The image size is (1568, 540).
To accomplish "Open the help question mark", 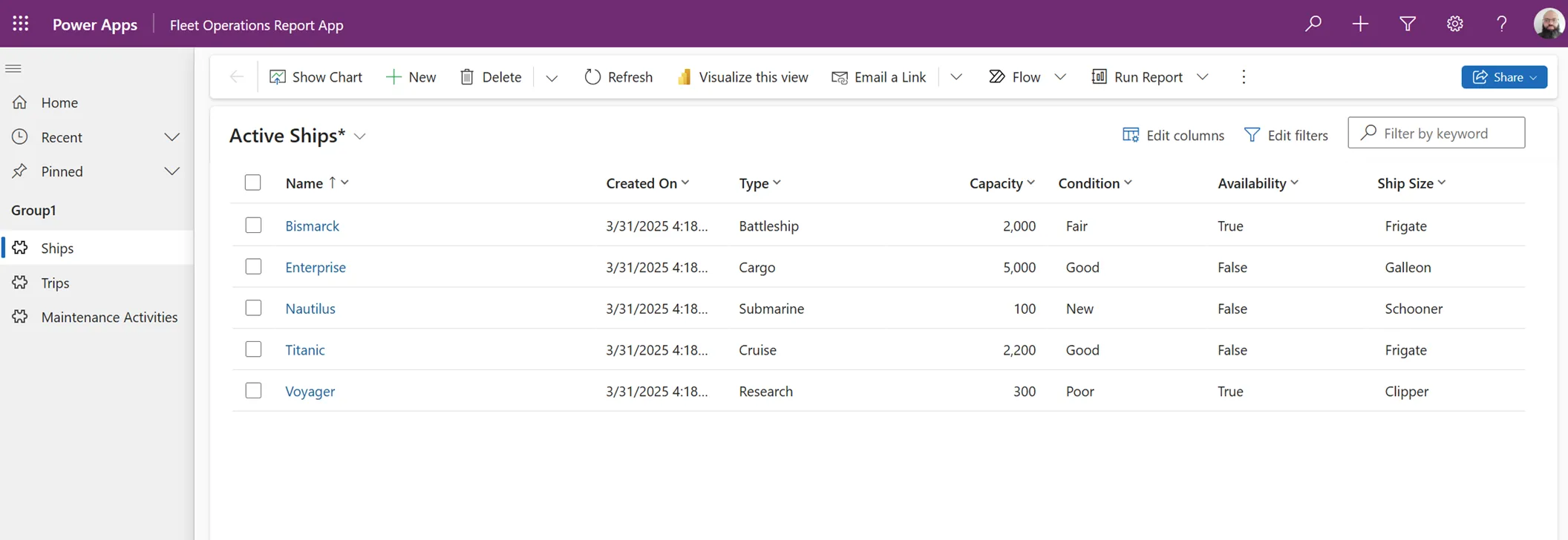I will [1502, 24].
